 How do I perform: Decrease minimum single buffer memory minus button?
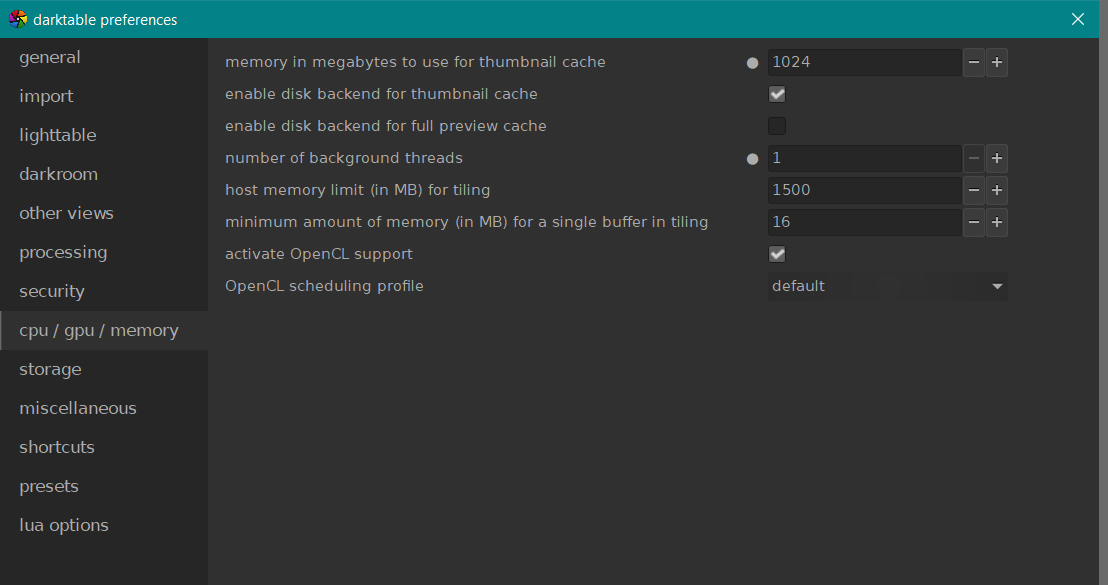pyautogui.click(x=973, y=222)
